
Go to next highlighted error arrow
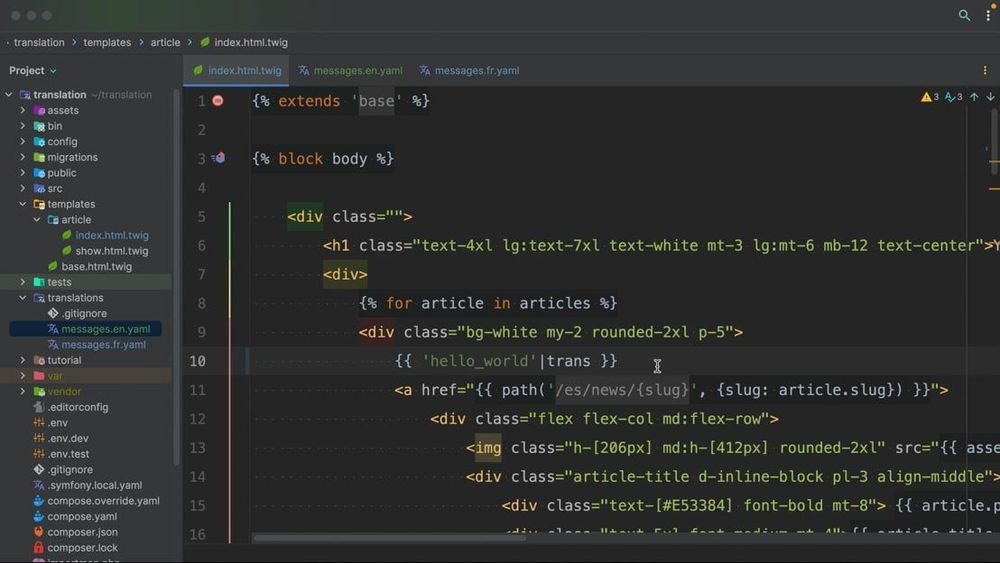point(990,97)
